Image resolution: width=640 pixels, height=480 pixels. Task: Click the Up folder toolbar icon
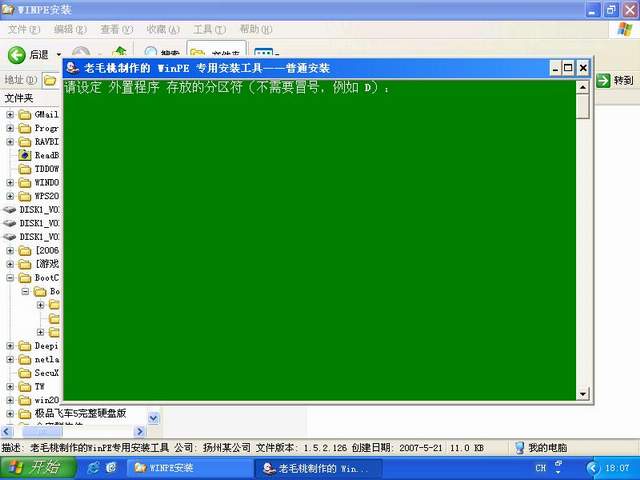(120, 51)
